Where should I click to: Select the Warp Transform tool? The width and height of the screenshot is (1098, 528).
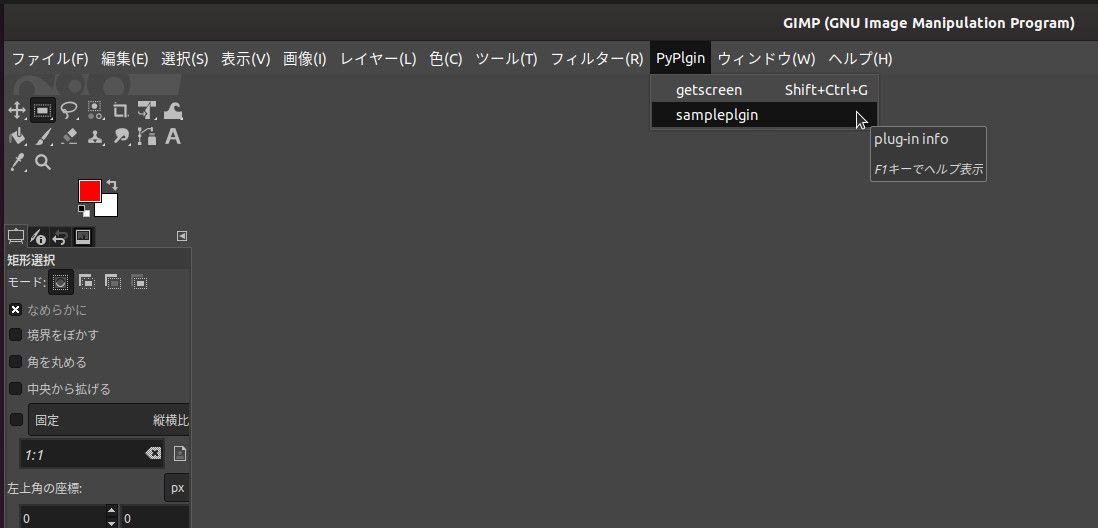[x=173, y=111]
